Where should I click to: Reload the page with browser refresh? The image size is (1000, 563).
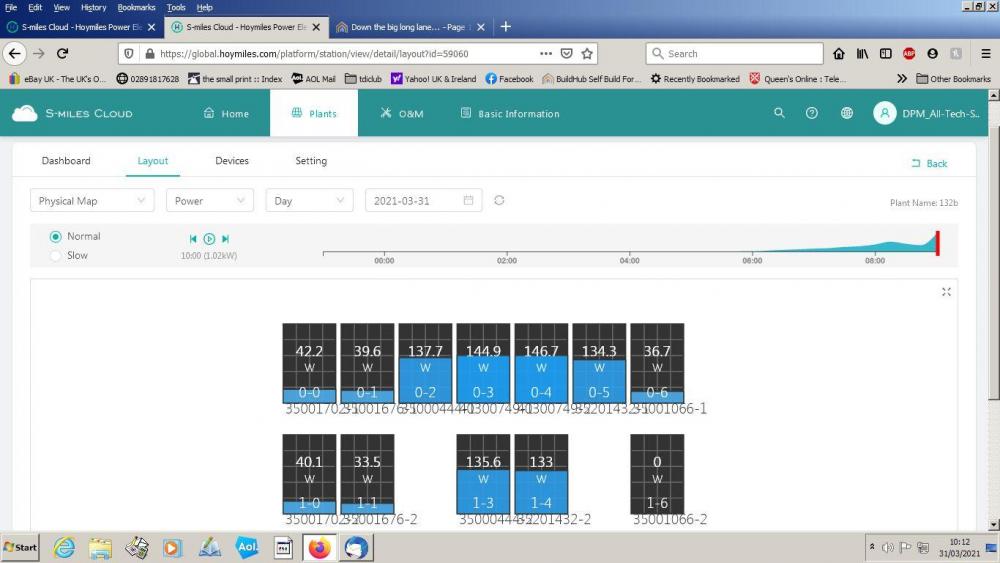(62, 54)
